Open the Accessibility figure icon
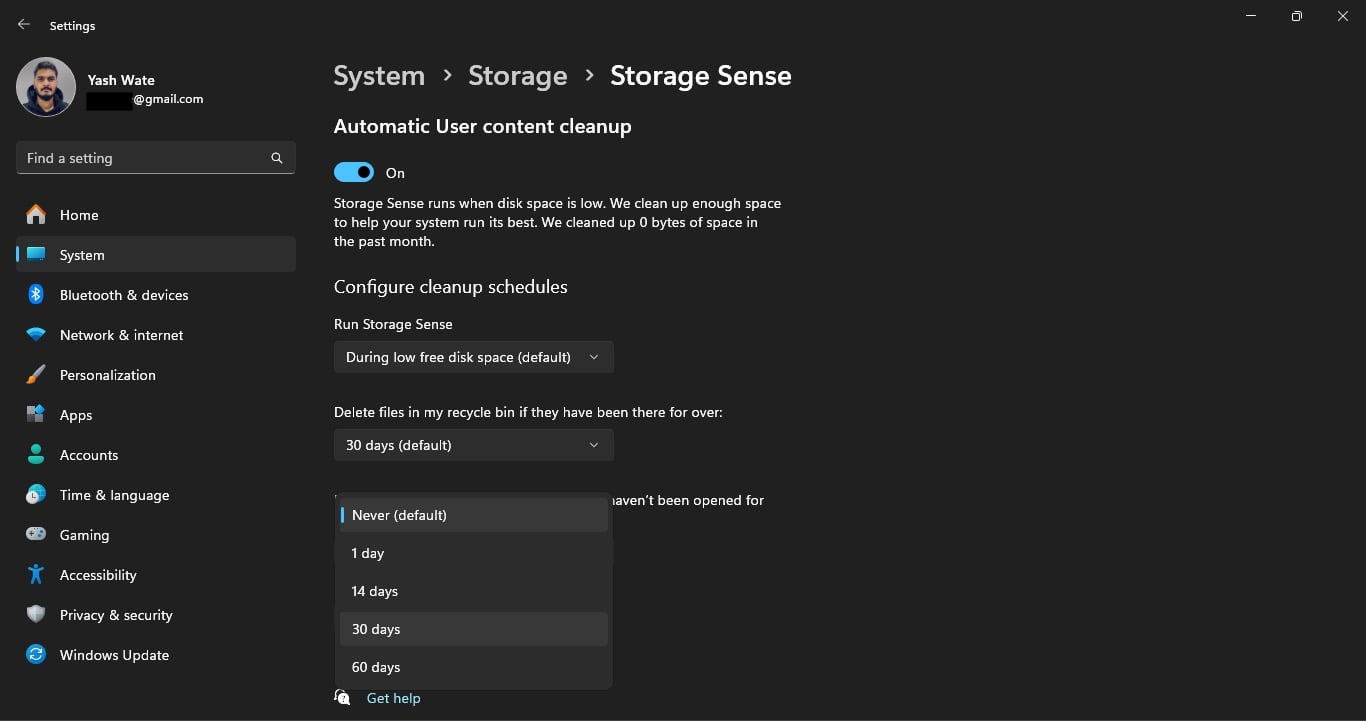The image size is (1366, 721). coord(36,575)
